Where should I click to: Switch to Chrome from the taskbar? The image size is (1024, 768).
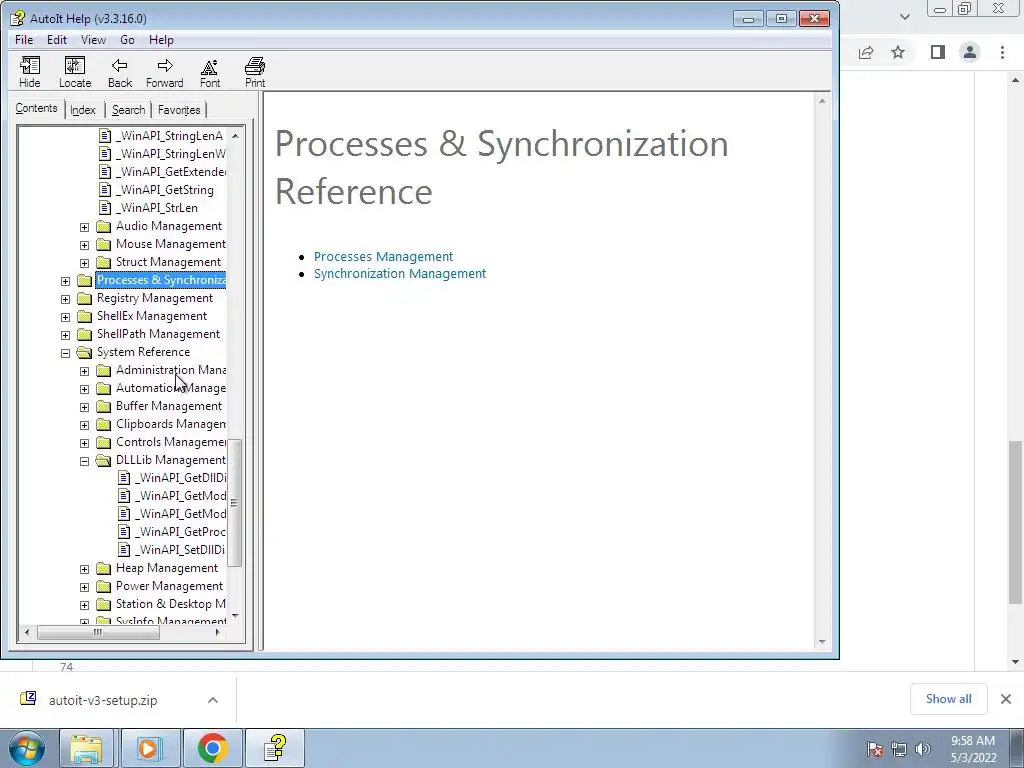[212, 748]
